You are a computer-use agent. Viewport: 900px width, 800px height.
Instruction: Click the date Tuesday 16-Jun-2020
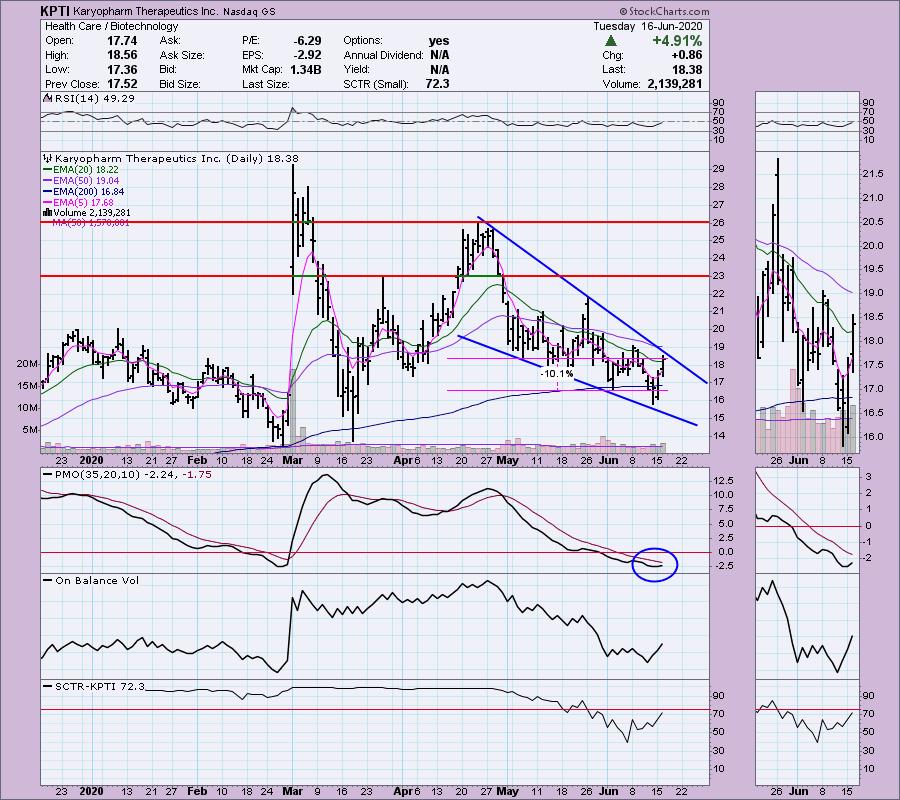(647, 26)
